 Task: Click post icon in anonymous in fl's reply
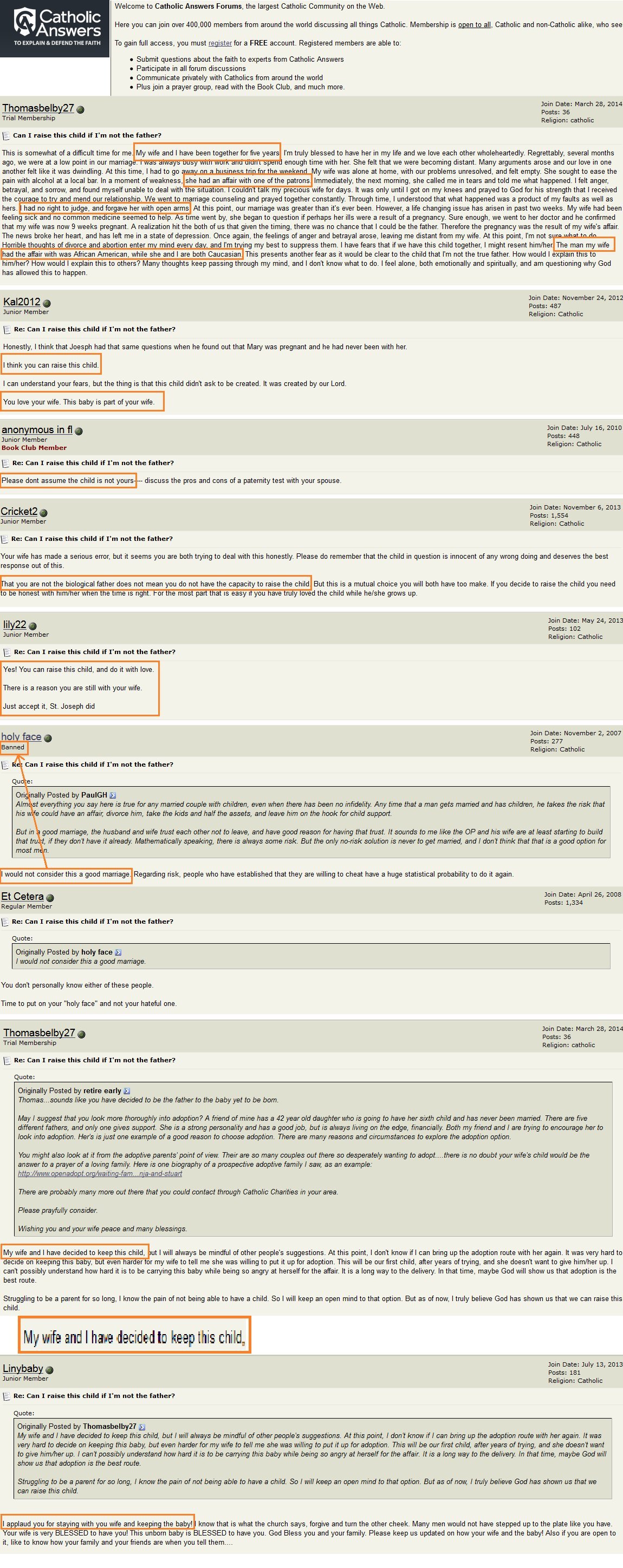(5, 463)
